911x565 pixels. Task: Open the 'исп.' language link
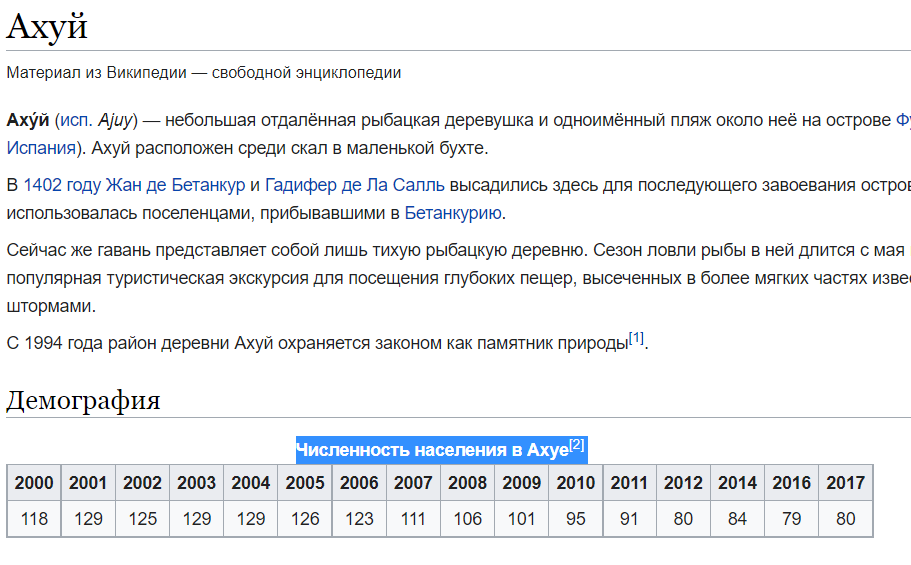click(x=75, y=120)
